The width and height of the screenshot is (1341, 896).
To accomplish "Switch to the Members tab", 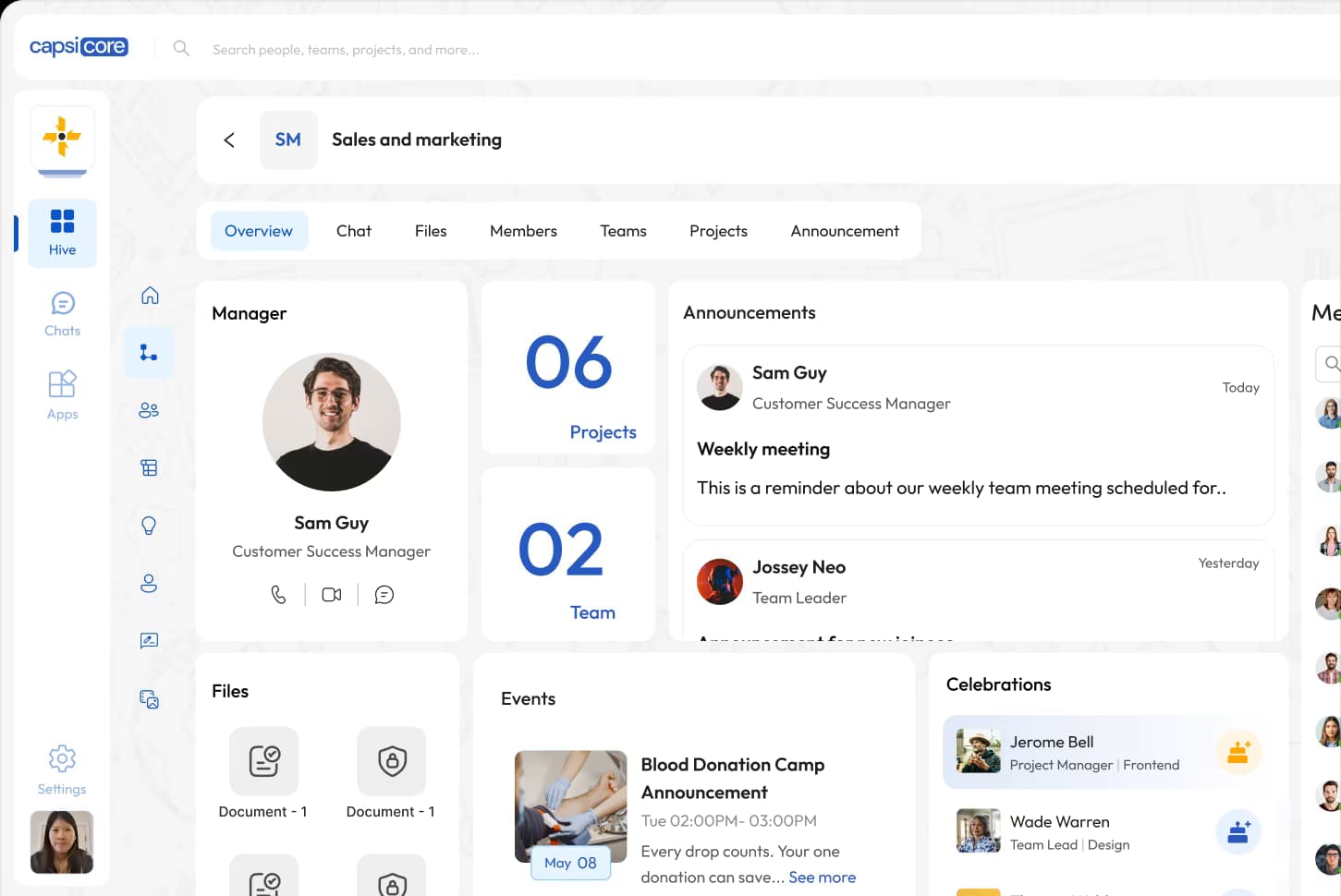I will [523, 231].
